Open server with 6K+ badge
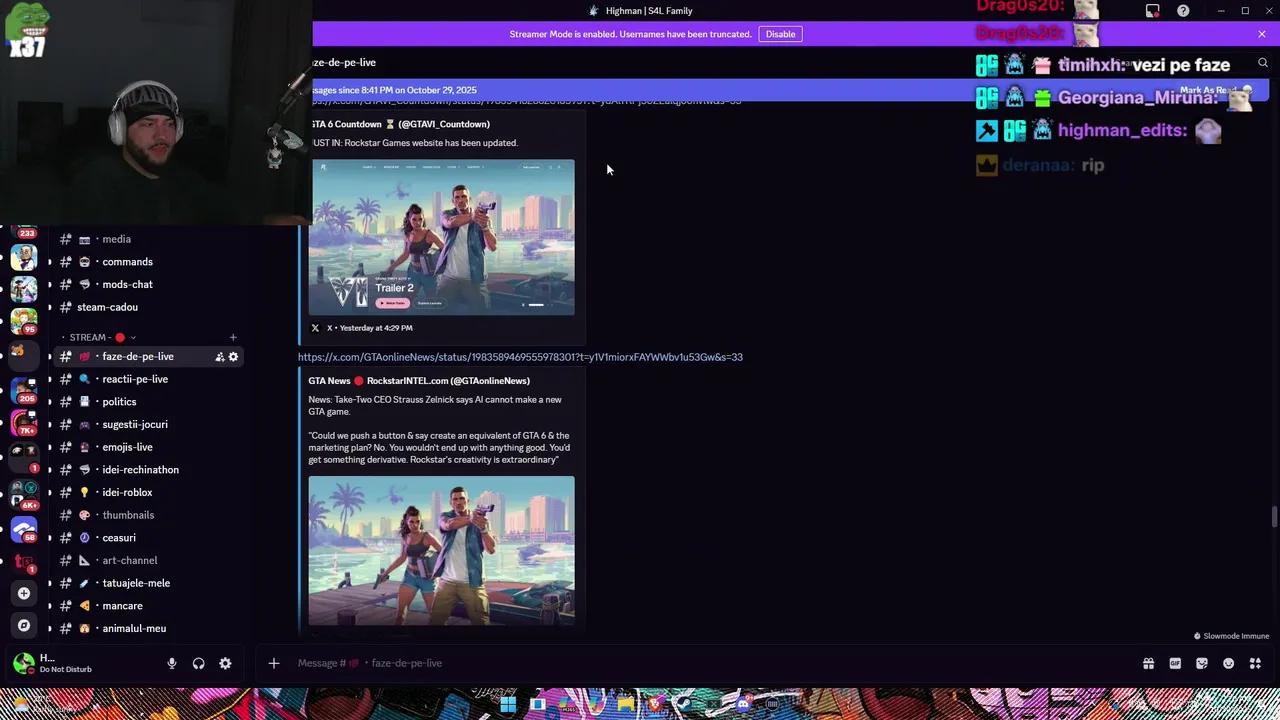Screen dimensions: 1280x720 (24, 495)
